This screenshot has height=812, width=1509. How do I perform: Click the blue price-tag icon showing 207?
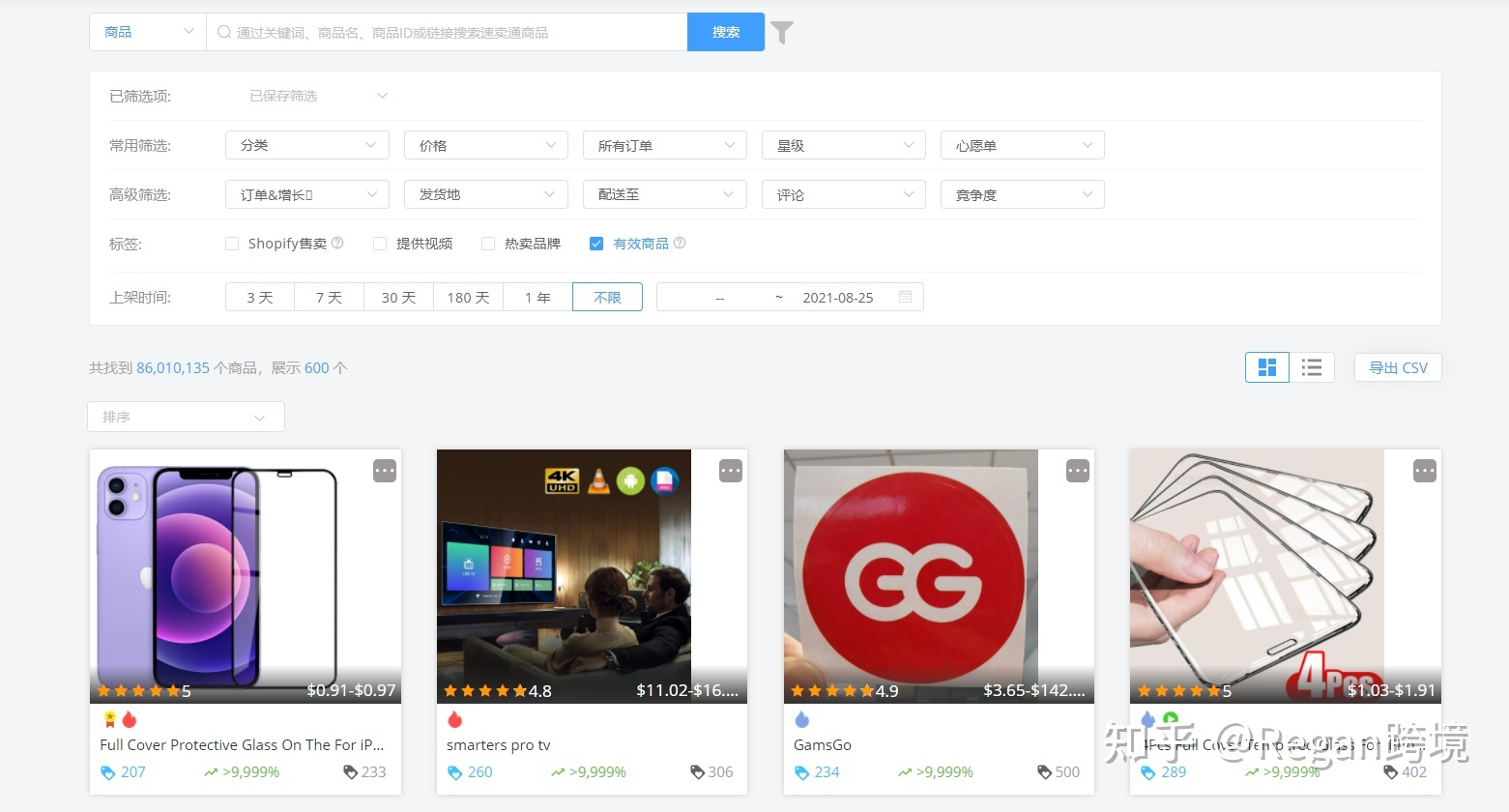click(108, 771)
